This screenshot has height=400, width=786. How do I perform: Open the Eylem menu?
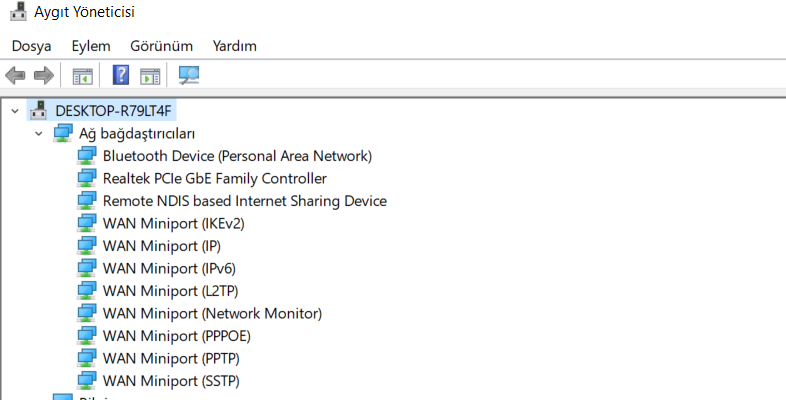(90, 46)
